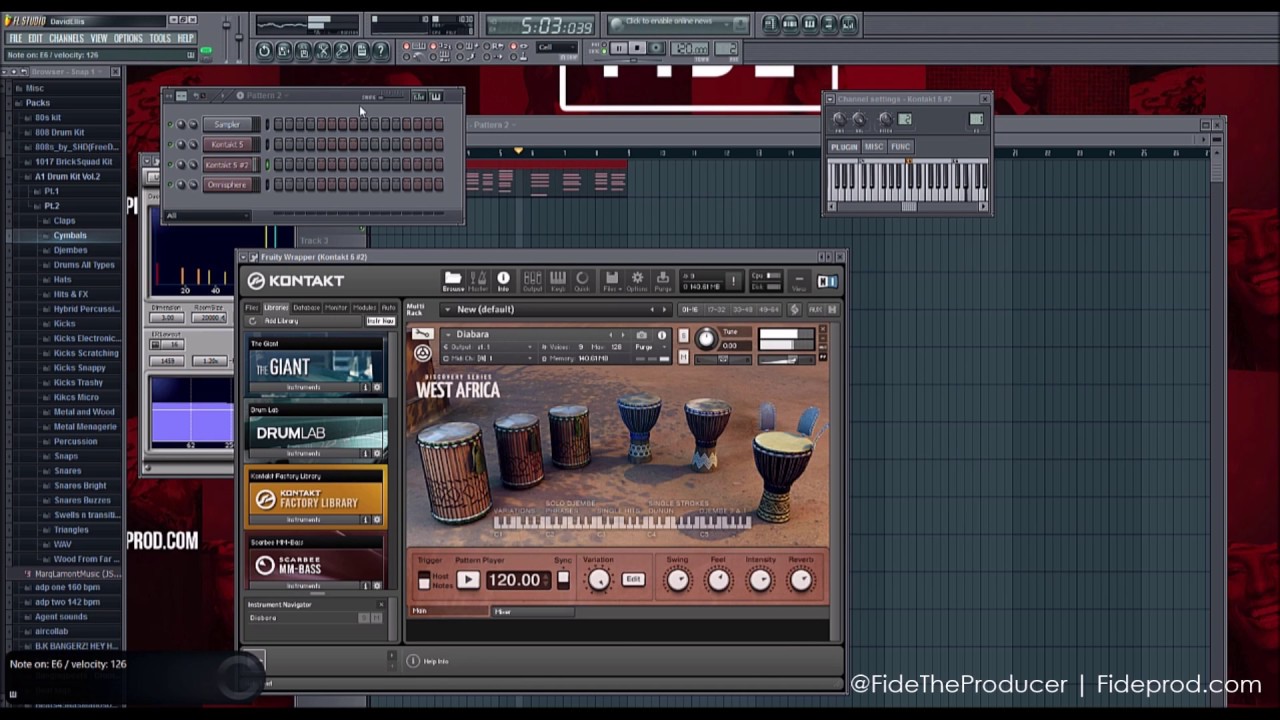Stop playback in FL Studio transport
1280x720 pixels.
click(637, 48)
